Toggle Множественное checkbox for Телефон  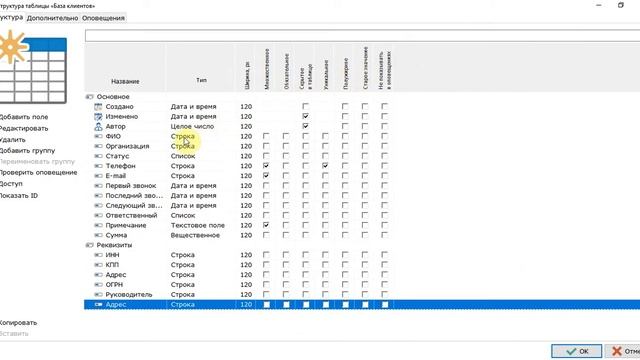(266, 166)
